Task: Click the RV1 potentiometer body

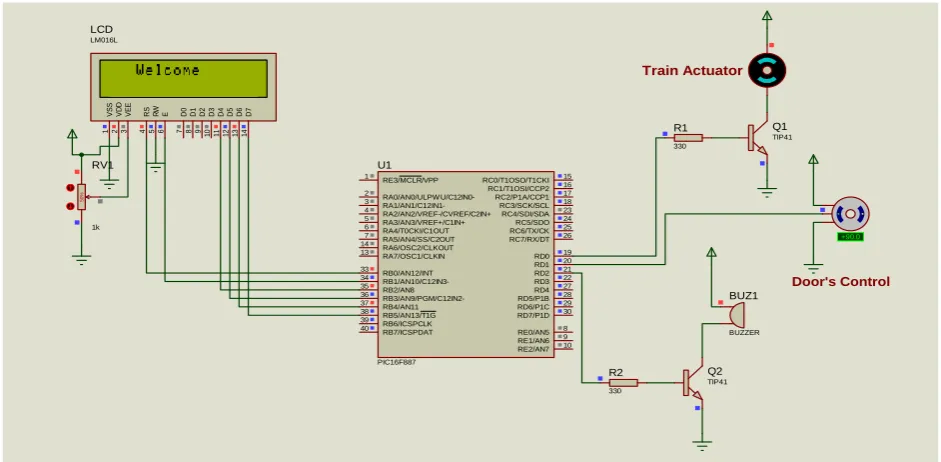Action: 81,197
